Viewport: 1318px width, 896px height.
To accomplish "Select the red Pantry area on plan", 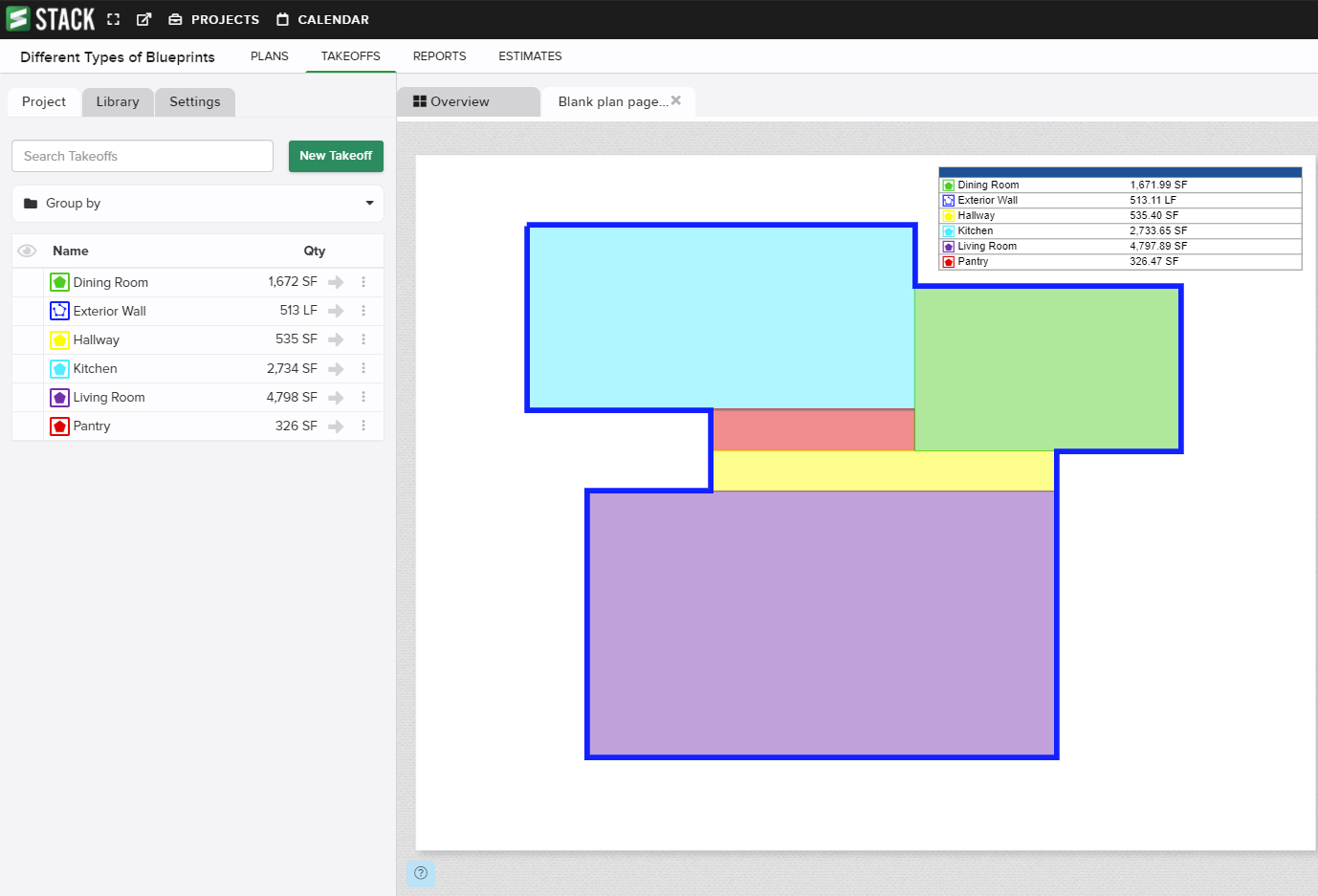I will (x=814, y=430).
